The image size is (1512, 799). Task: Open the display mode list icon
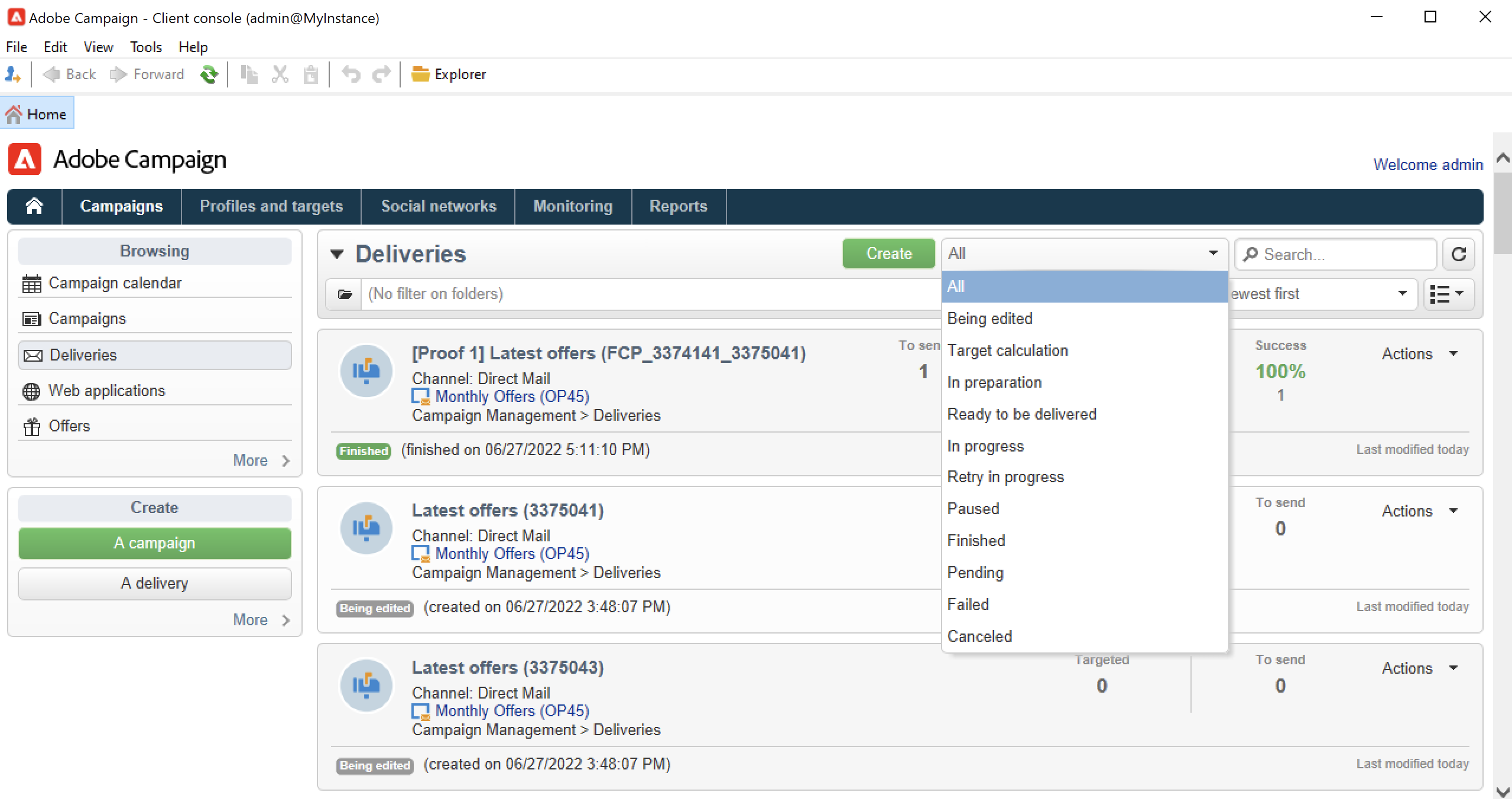(x=1448, y=294)
